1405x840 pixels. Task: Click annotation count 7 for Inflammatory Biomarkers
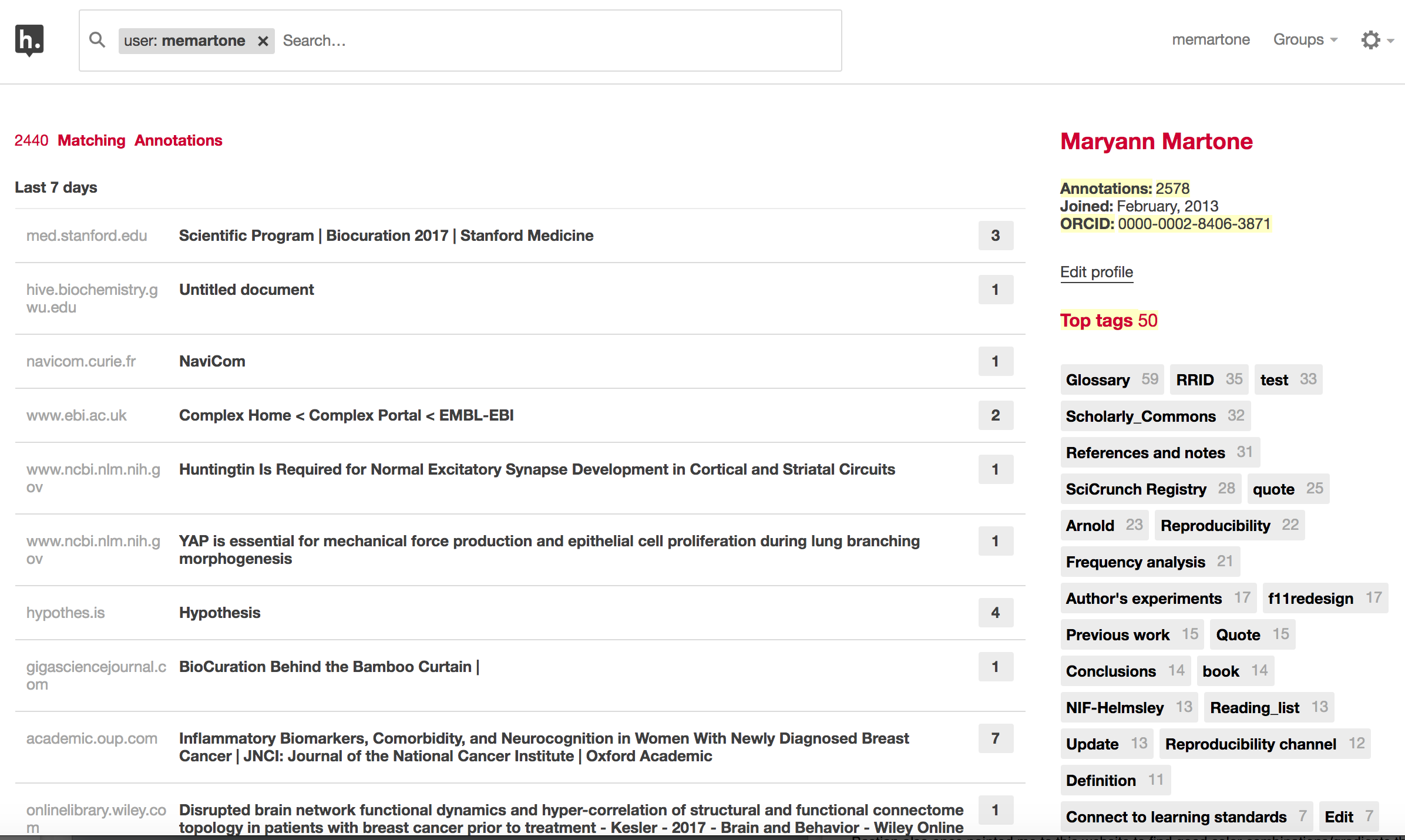996,738
